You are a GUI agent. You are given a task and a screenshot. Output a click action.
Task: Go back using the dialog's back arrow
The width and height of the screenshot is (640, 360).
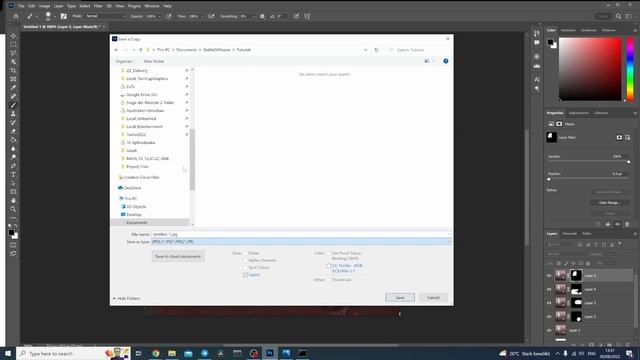(x=116, y=50)
